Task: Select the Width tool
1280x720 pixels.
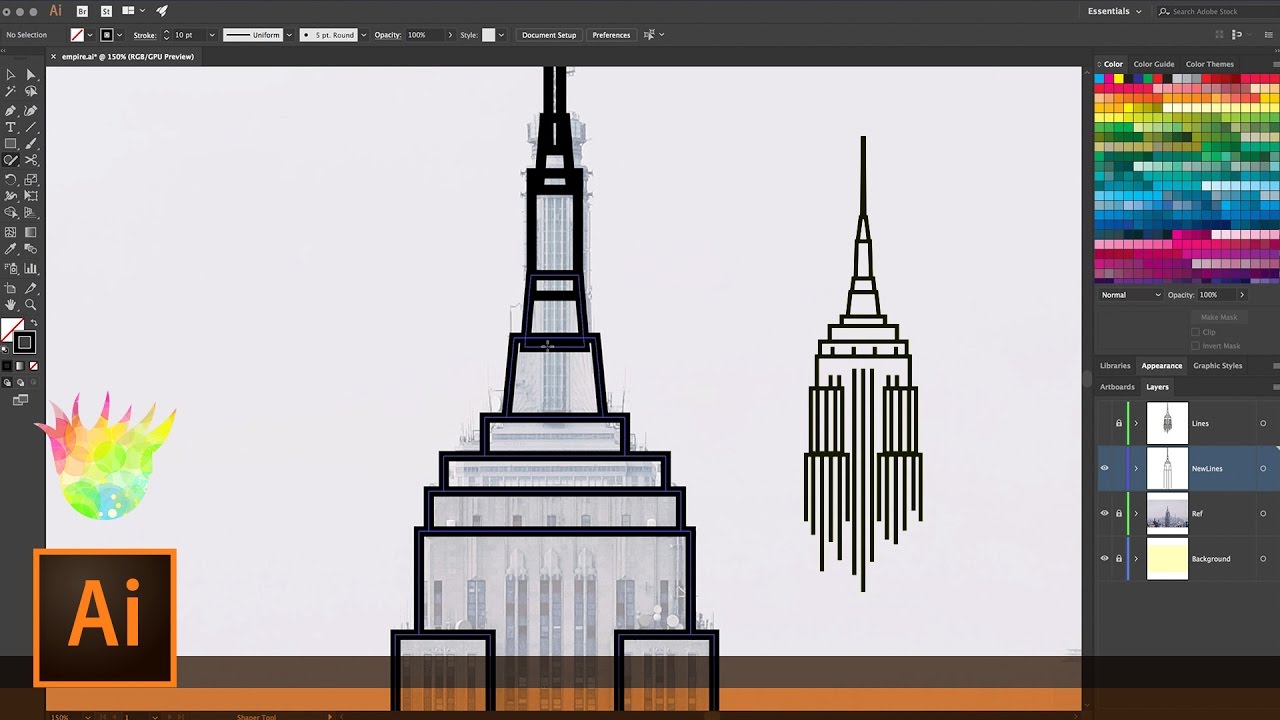Action: [x=11, y=196]
